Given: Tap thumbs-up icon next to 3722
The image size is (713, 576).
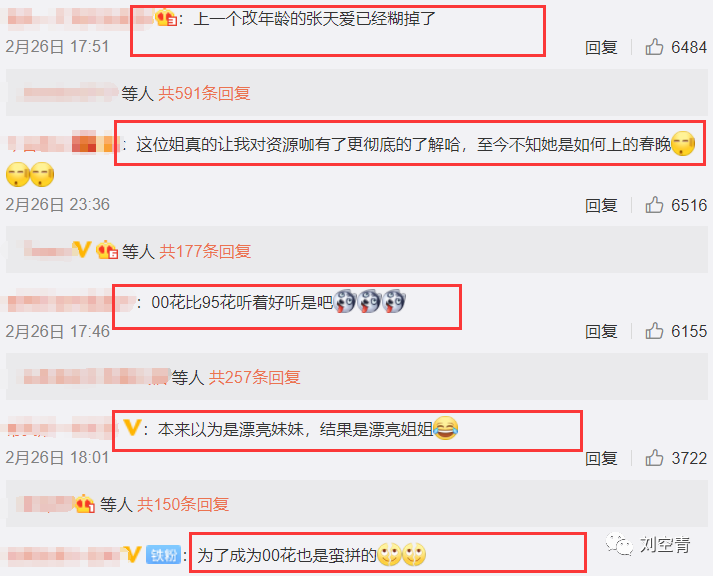Looking at the screenshot, I should 654,457.
